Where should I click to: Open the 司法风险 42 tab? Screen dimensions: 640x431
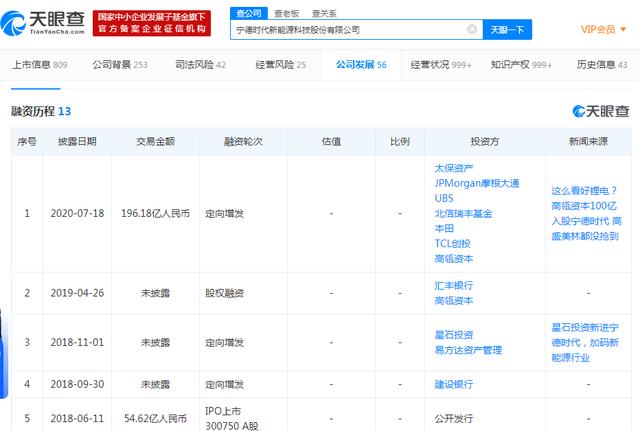click(x=200, y=64)
